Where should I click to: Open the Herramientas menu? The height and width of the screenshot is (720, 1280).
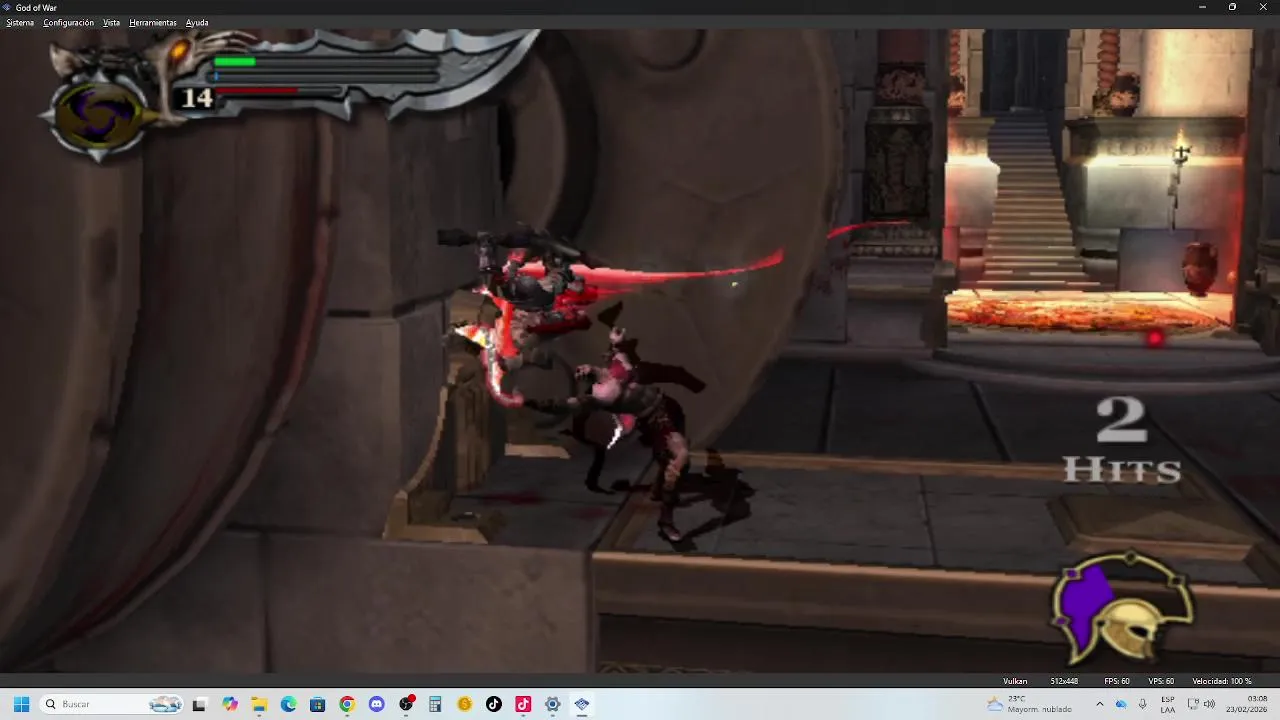click(x=153, y=22)
